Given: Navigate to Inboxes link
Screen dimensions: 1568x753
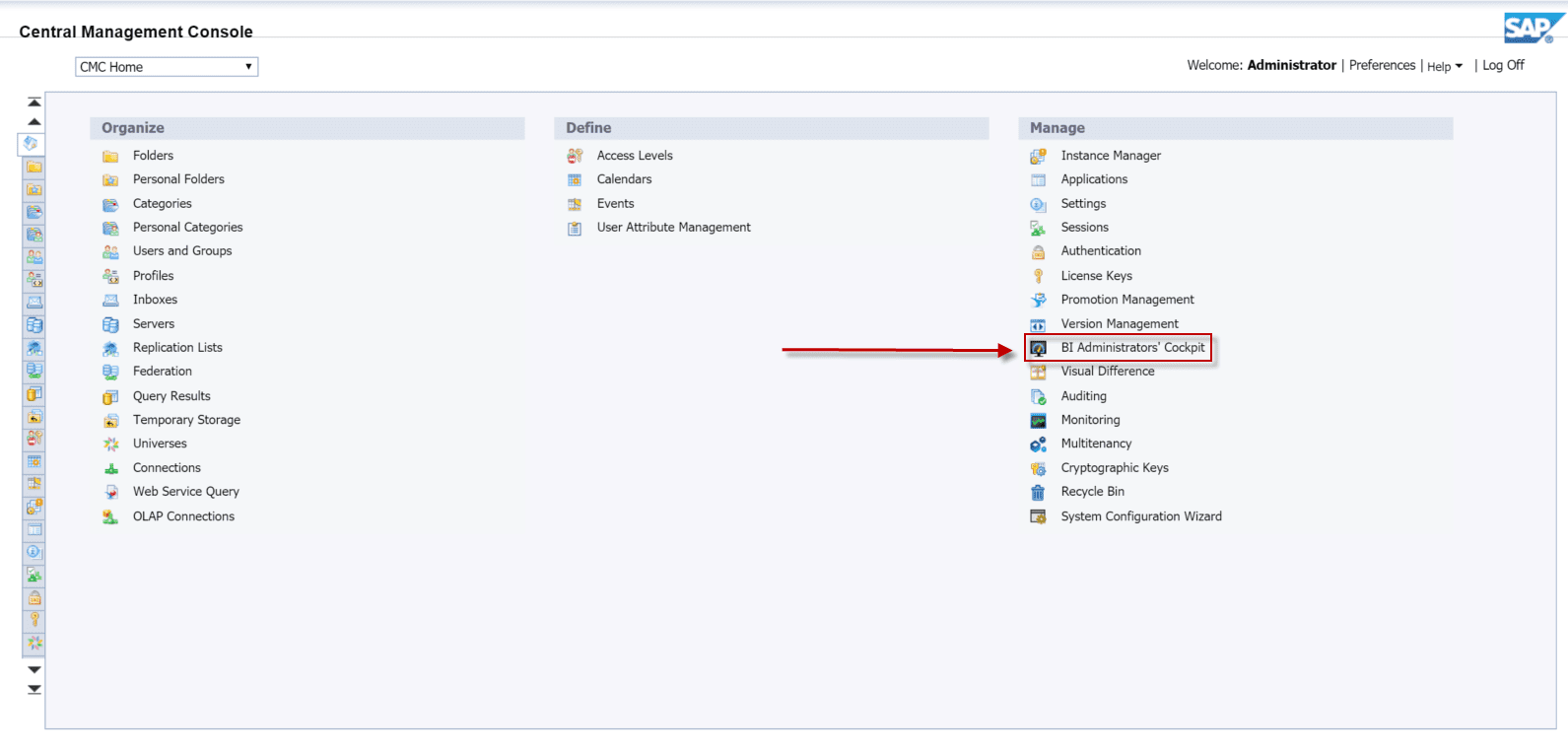Looking at the screenshot, I should click(155, 300).
